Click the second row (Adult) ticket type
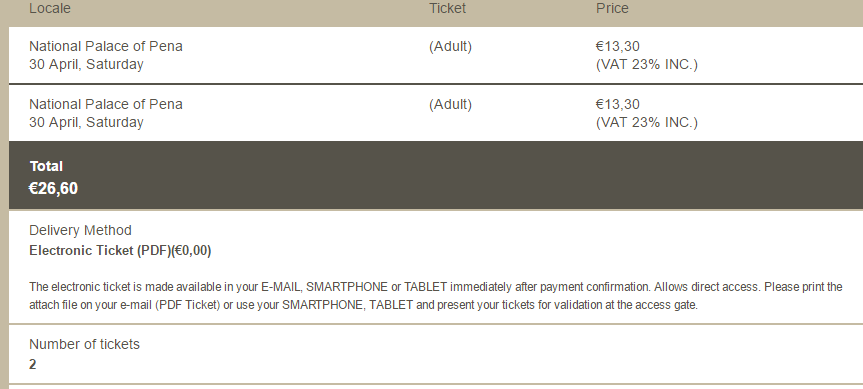Screen dimensions: 863x389 tap(450, 105)
